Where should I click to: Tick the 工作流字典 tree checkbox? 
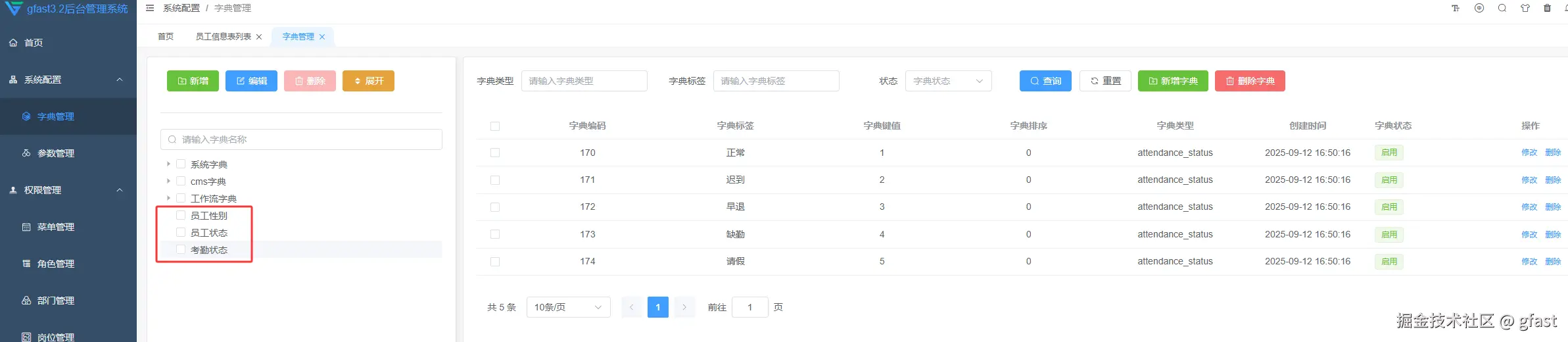181,198
